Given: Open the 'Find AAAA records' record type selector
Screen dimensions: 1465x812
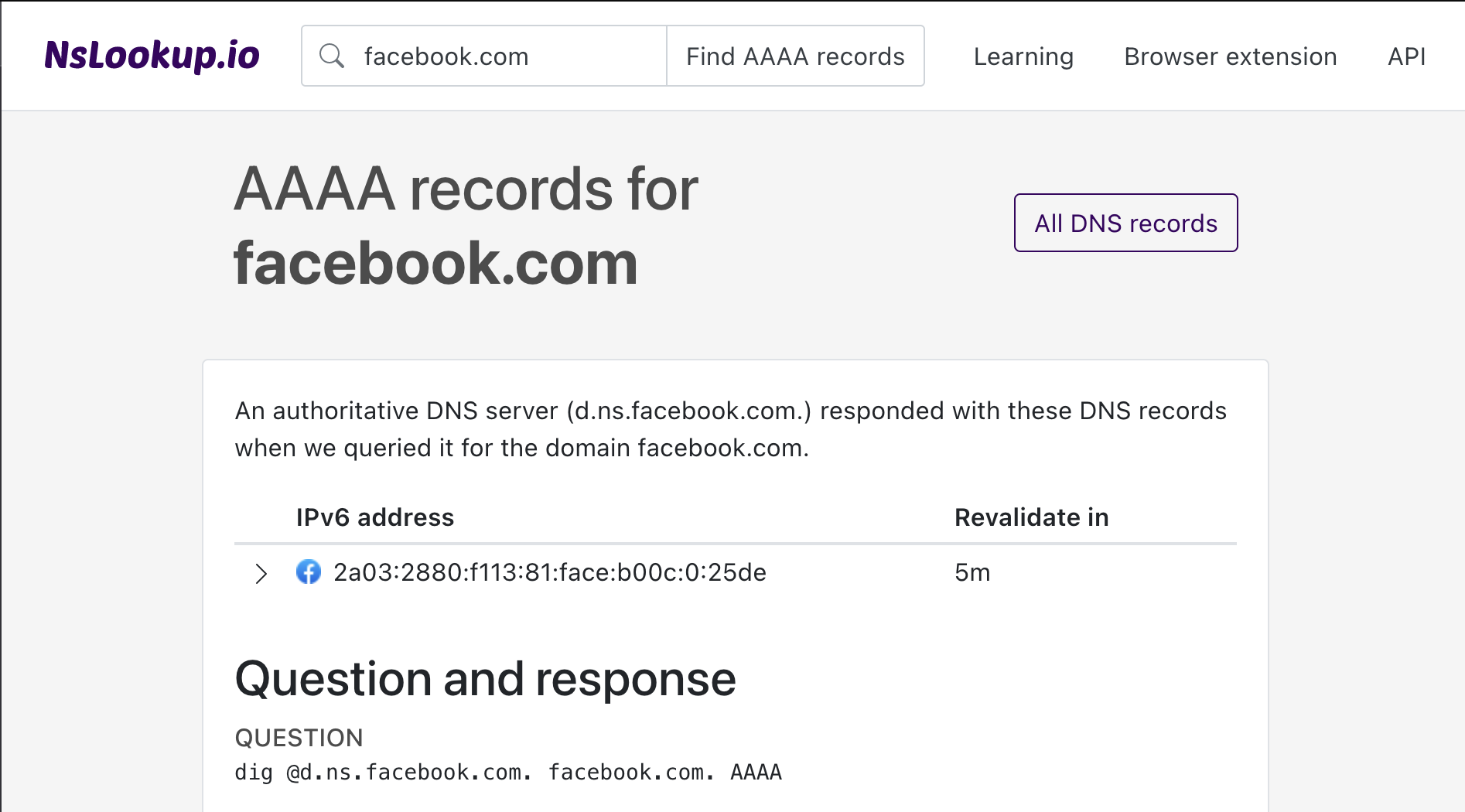Looking at the screenshot, I should point(795,56).
